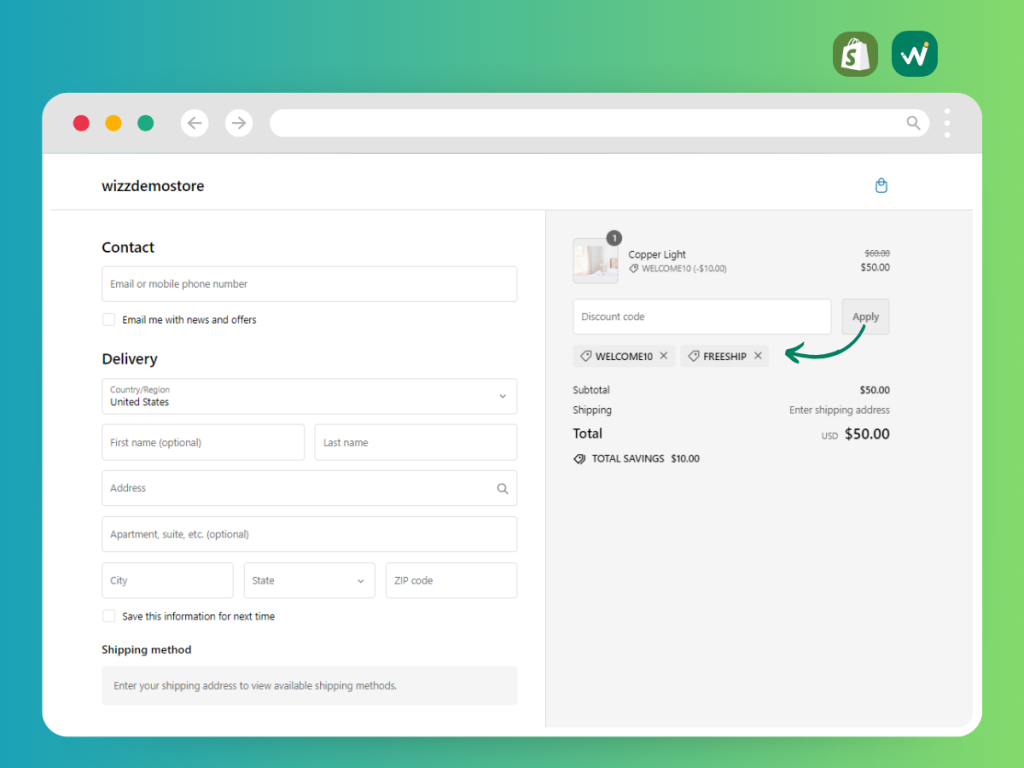Image resolution: width=1024 pixels, height=768 pixels.
Task: Open the browser three-dot menu
Action: click(x=947, y=123)
